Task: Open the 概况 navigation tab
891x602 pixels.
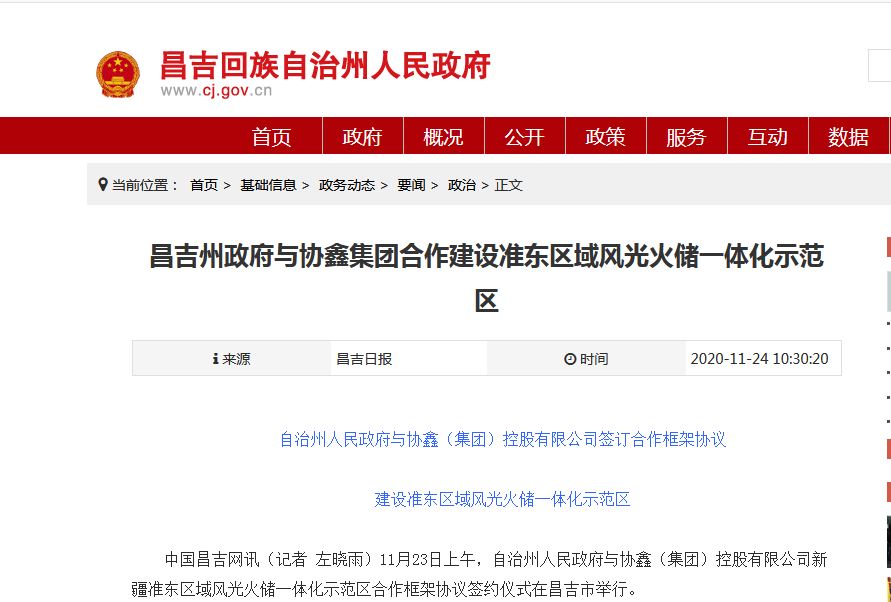Action: [x=443, y=136]
